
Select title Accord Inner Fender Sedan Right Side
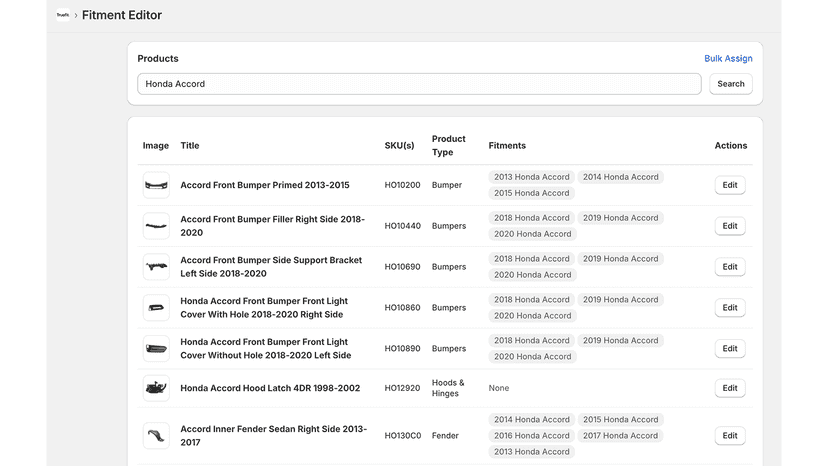[274, 436]
